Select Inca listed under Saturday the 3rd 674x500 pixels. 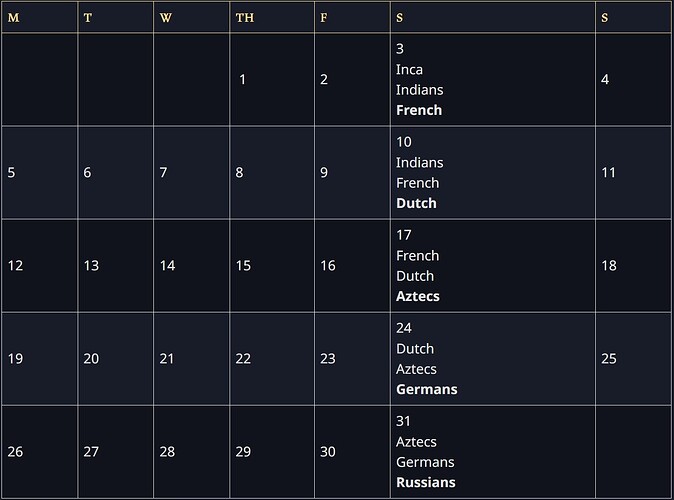click(x=409, y=69)
